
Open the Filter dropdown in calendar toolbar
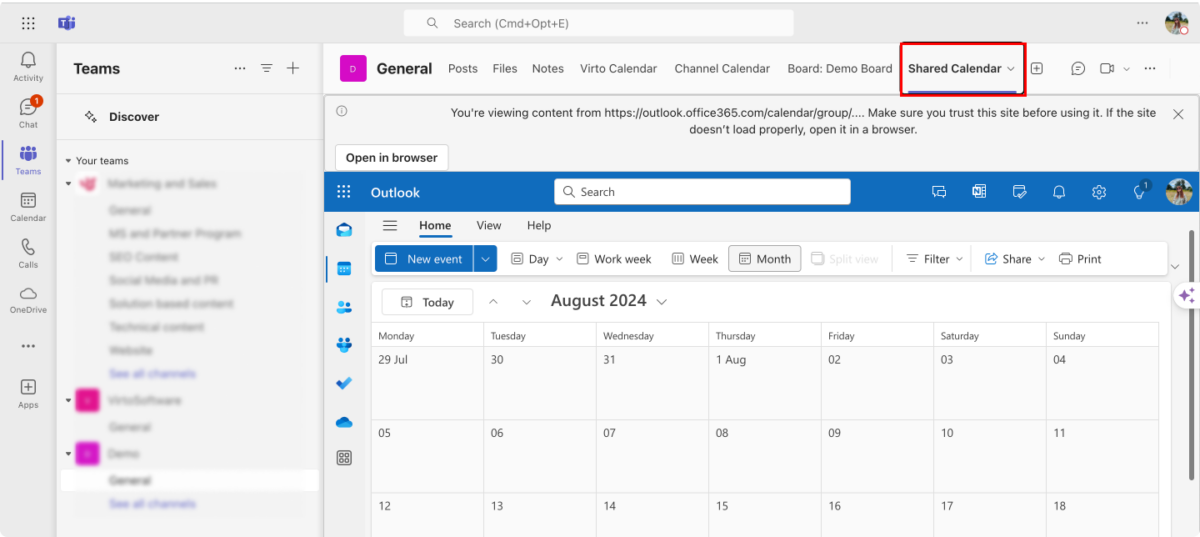(935, 259)
